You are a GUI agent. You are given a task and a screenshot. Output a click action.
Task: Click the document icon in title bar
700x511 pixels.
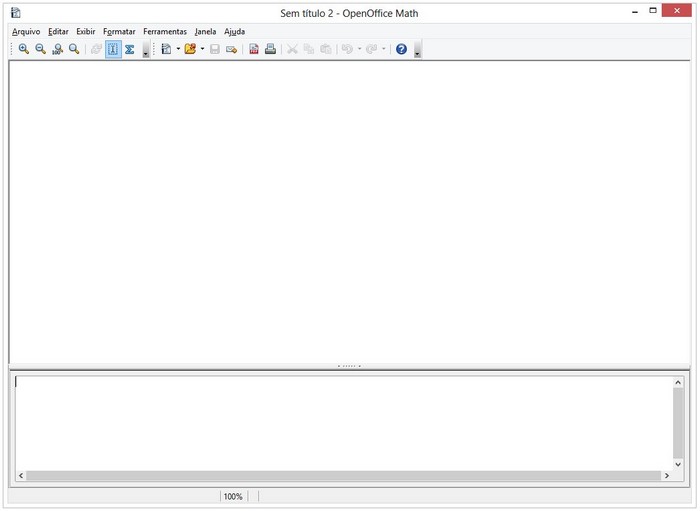[x=16, y=12]
